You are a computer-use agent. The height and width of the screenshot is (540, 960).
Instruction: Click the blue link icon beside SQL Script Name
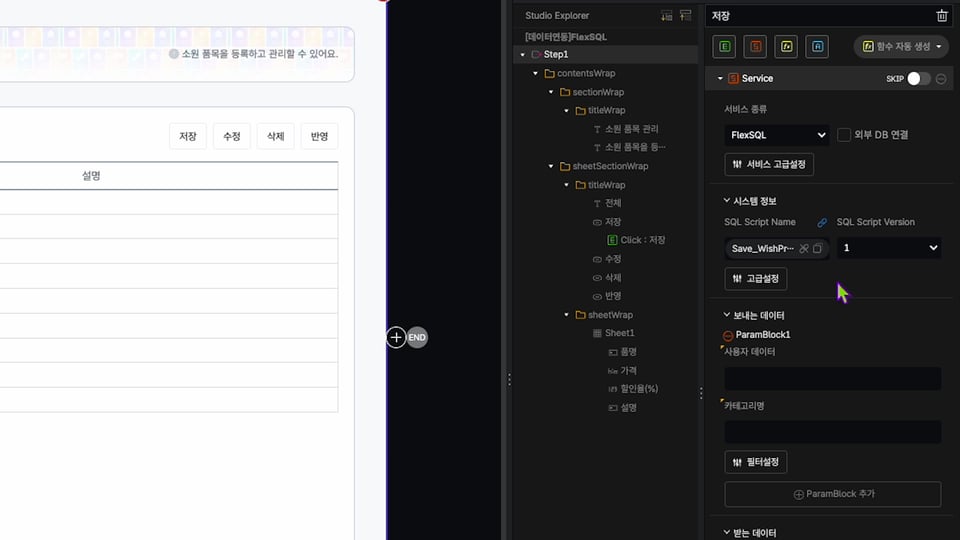[x=822, y=223]
